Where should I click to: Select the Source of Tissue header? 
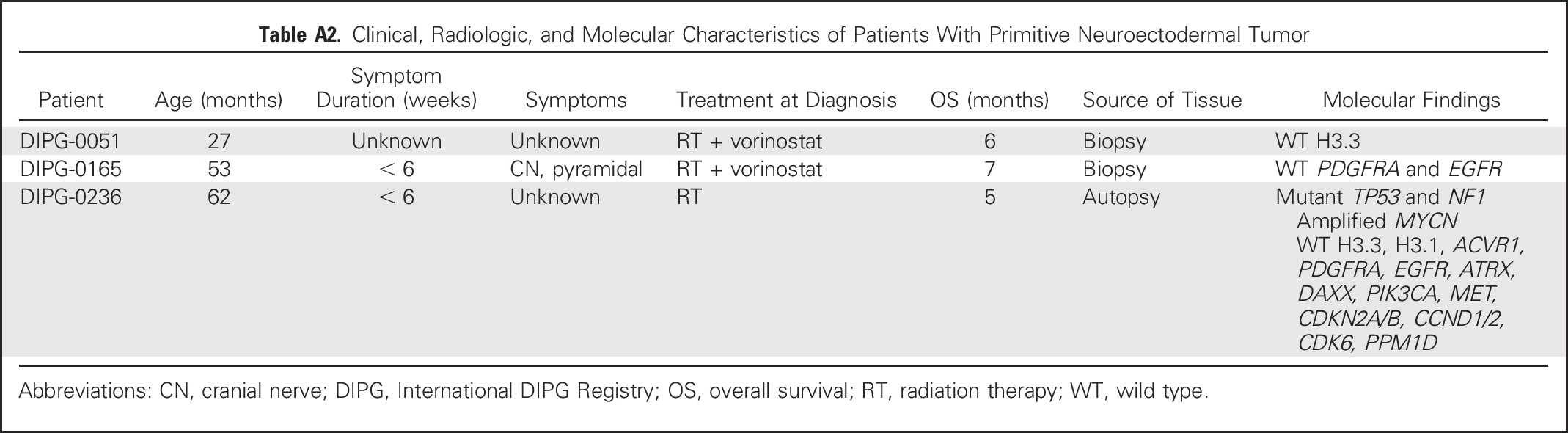[1162, 101]
